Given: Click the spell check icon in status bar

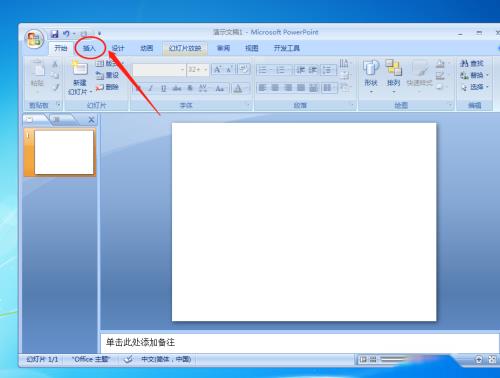Looking at the screenshot, I should [x=128, y=359].
